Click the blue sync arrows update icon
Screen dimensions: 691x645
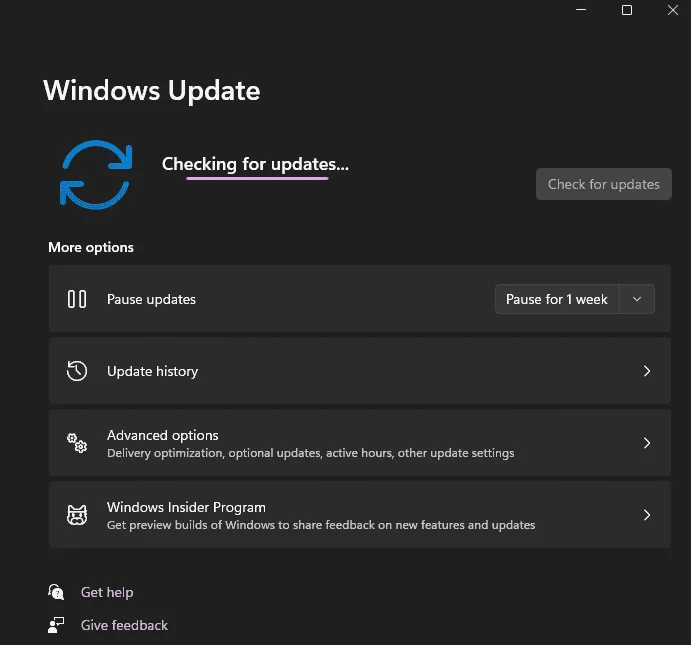[96, 174]
